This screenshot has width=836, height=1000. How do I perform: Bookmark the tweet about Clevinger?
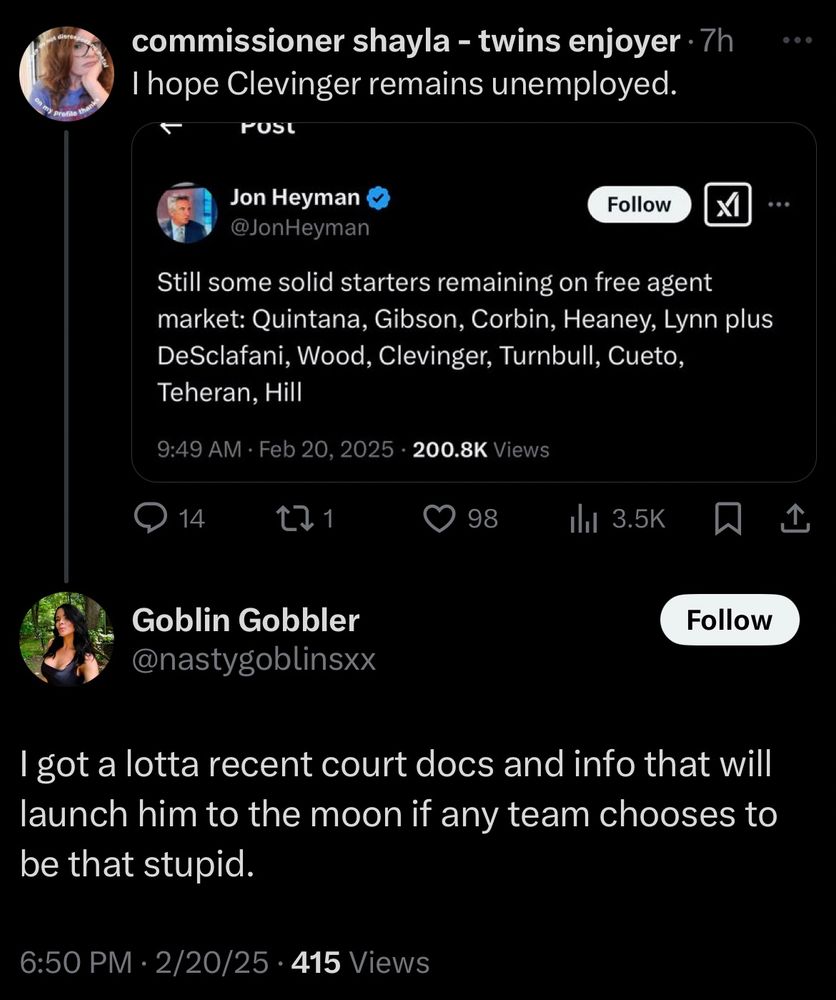[729, 517]
